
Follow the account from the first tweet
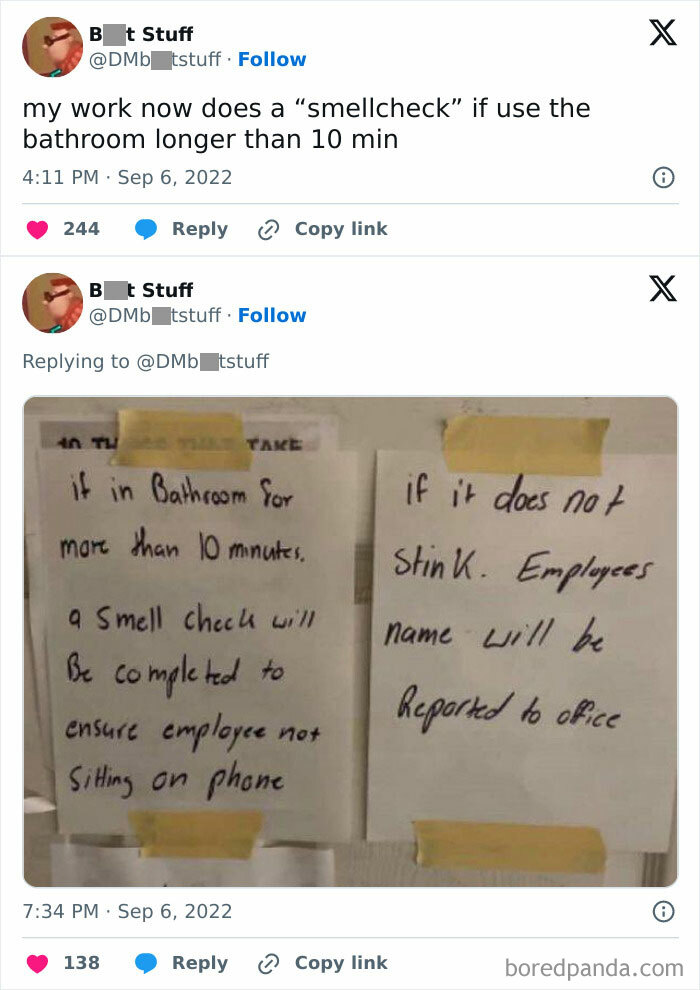point(272,59)
